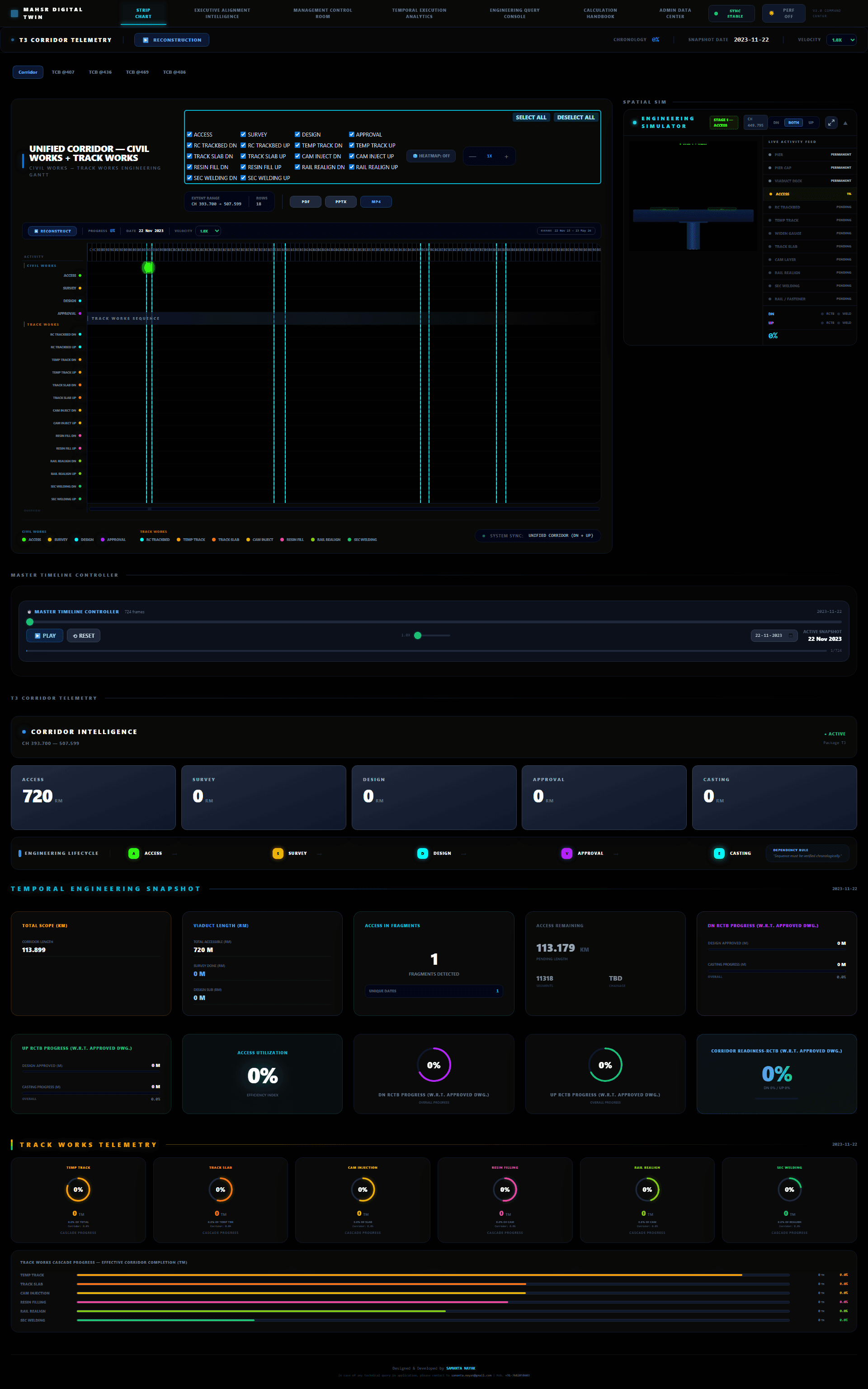Open the 22-11-2023 date picker field
868x1389 pixels.
click(x=774, y=635)
